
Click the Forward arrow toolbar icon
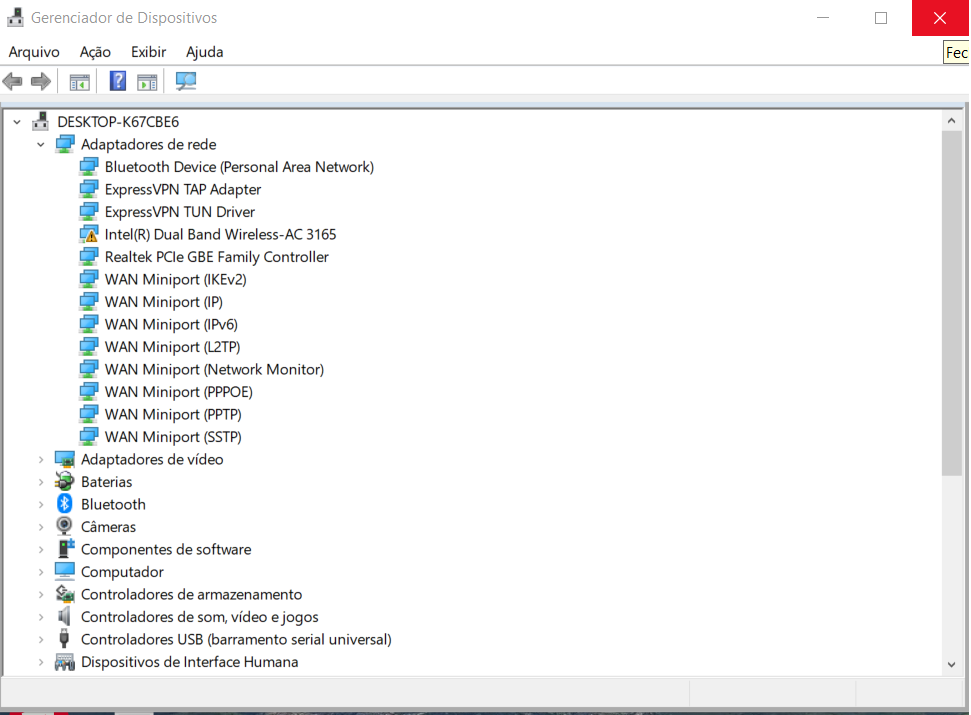[x=41, y=81]
